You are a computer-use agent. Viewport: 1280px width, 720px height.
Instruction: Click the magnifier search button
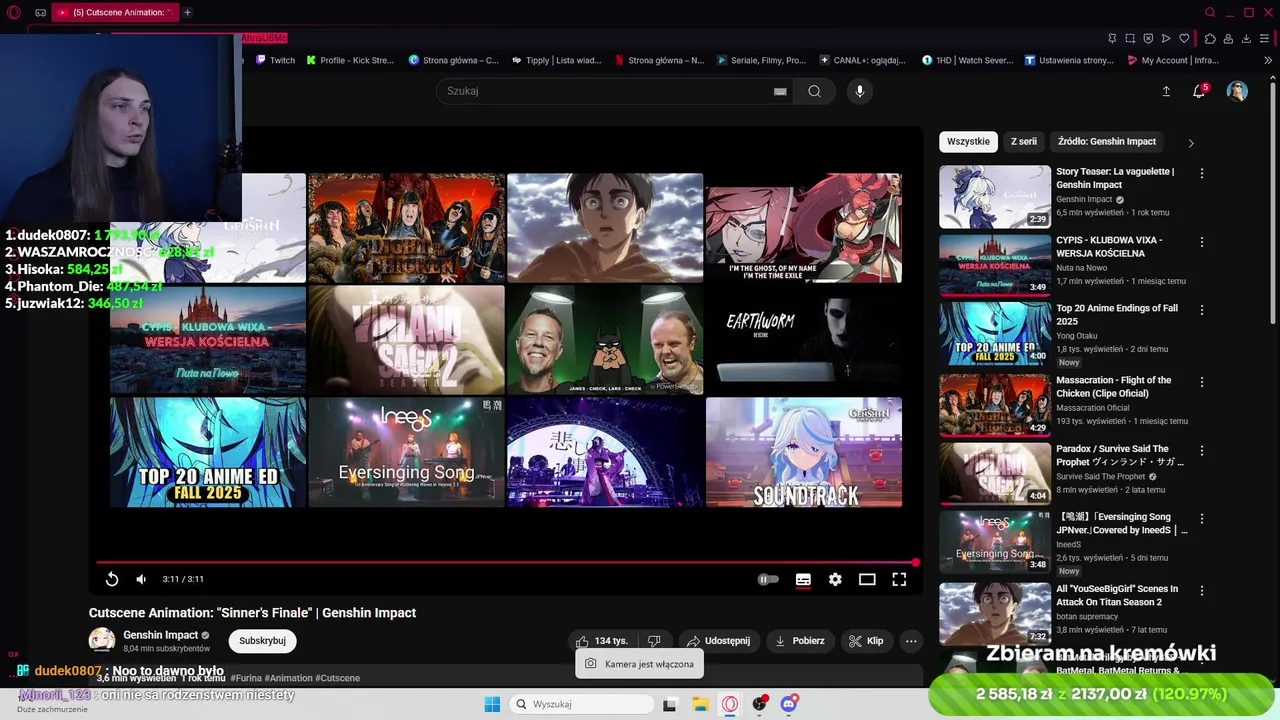tap(815, 91)
